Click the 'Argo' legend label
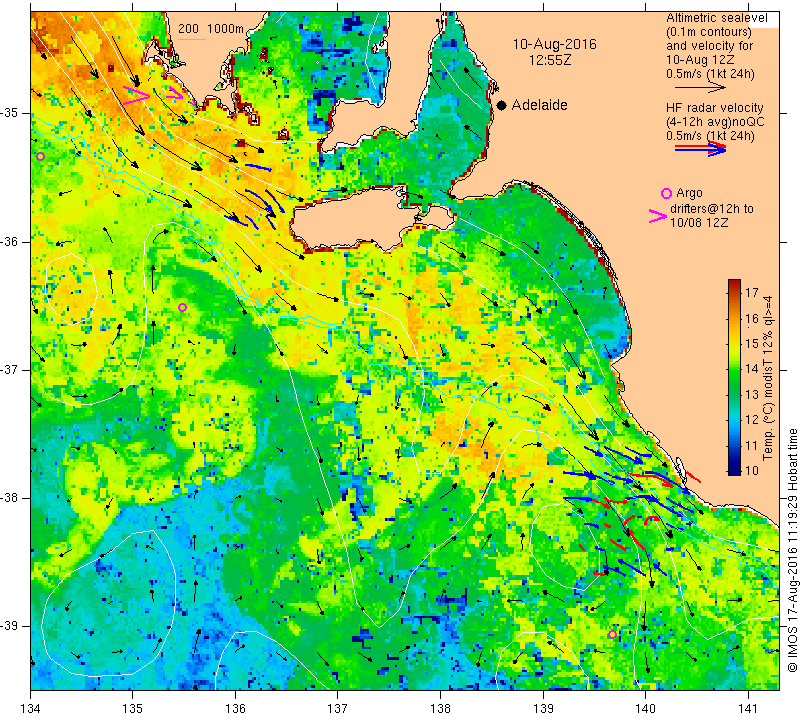 pyautogui.click(x=689, y=193)
